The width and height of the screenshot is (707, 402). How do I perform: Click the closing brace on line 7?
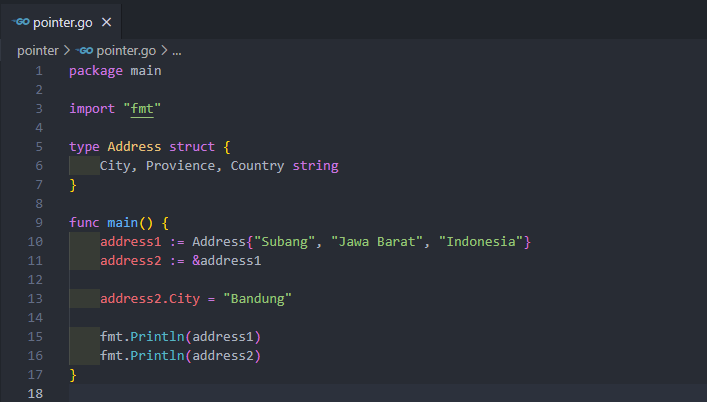click(73, 185)
